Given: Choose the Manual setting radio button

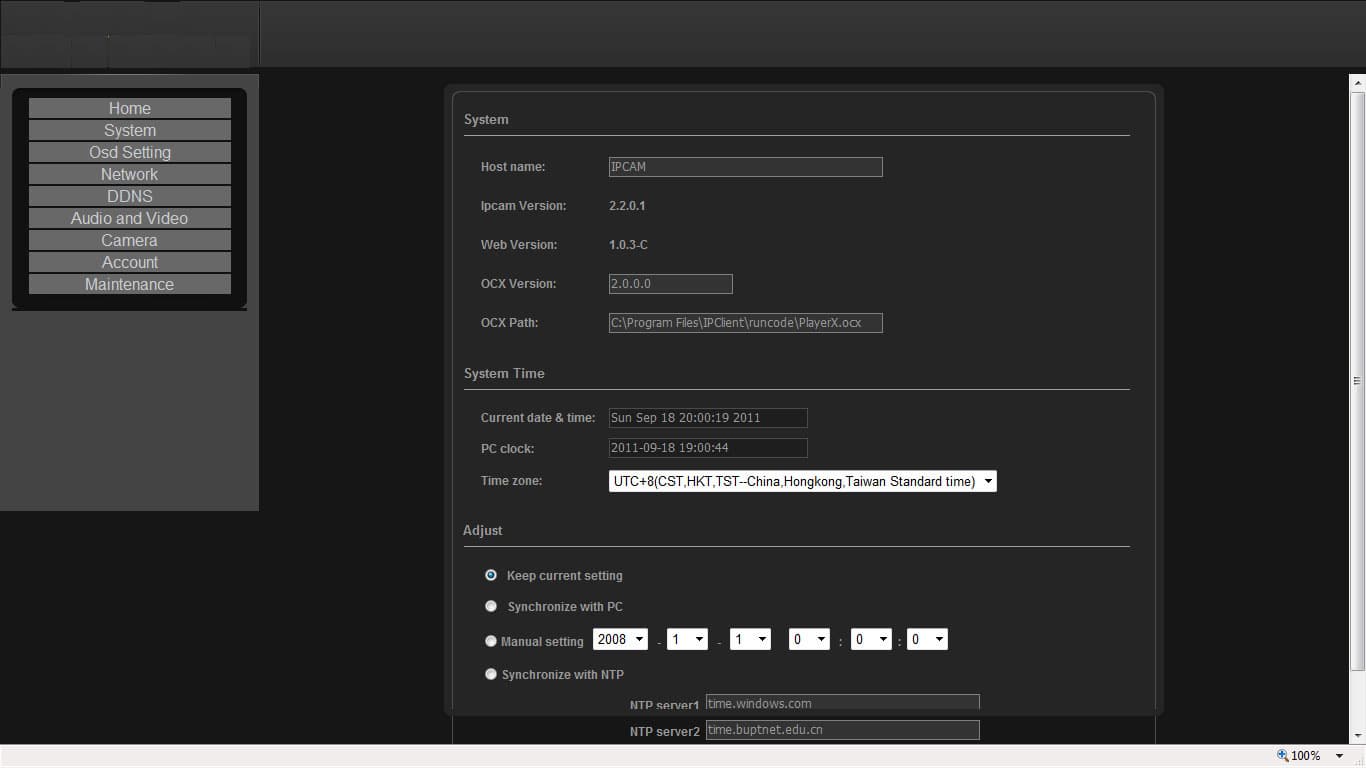Looking at the screenshot, I should (x=491, y=641).
